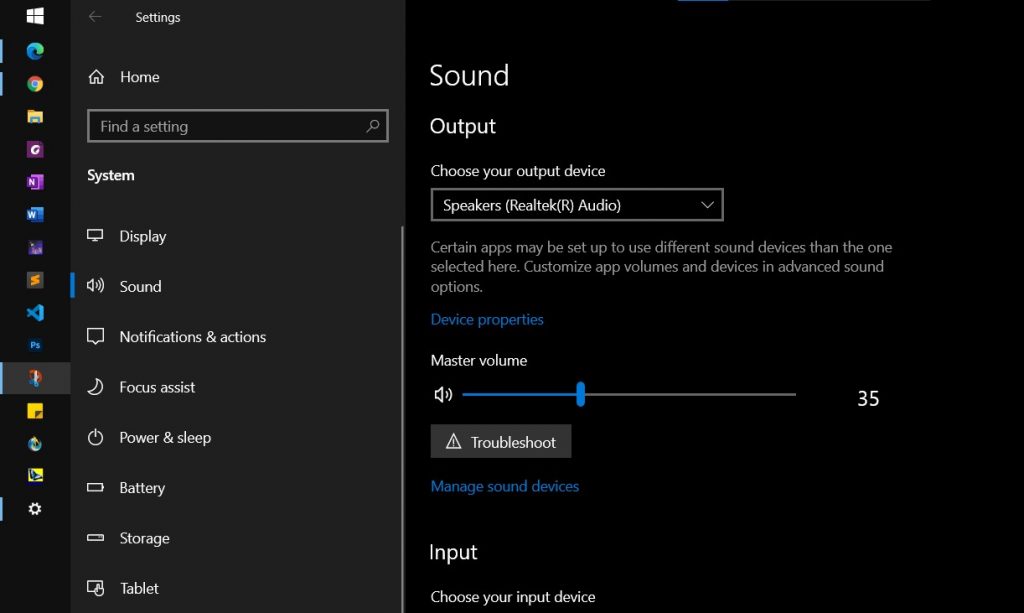The image size is (1024, 613).
Task: Mute via the Master volume speaker icon
Action: click(443, 394)
